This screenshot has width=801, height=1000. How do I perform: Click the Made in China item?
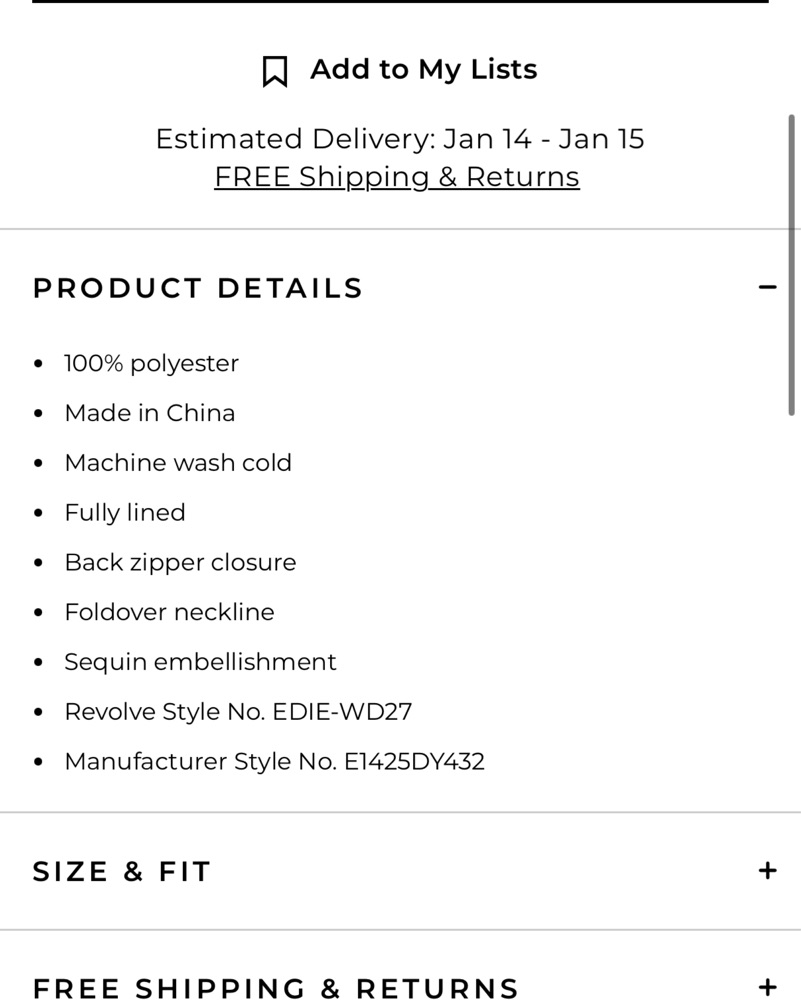(150, 413)
